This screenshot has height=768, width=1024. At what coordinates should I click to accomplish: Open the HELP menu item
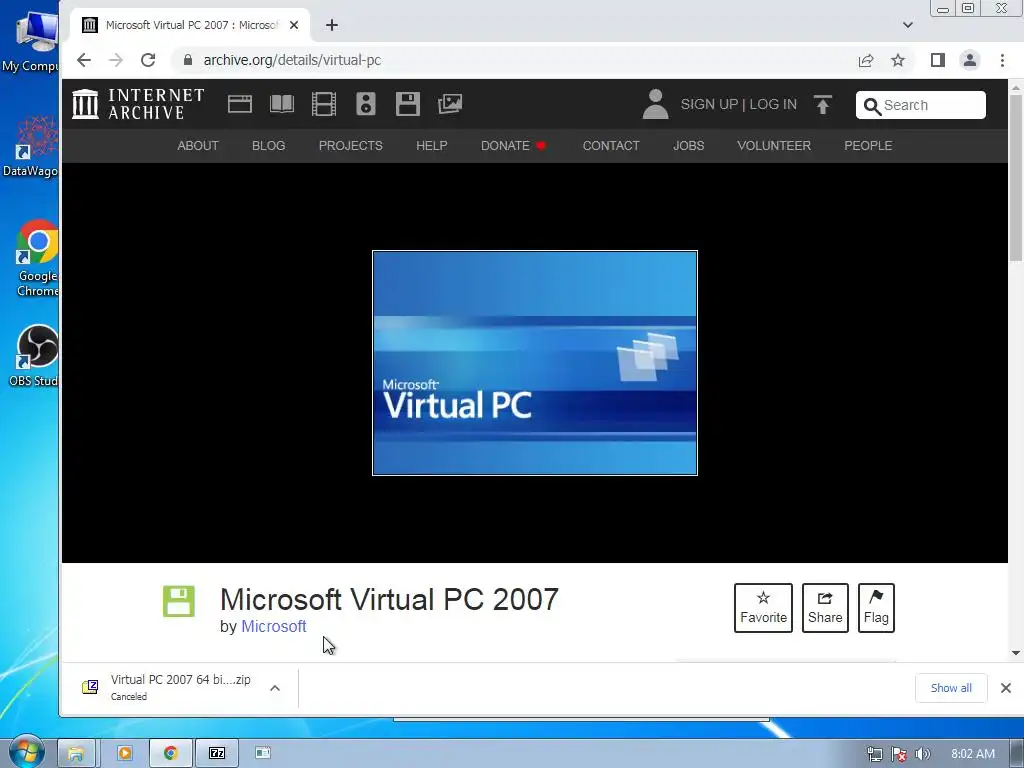pos(432,146)
